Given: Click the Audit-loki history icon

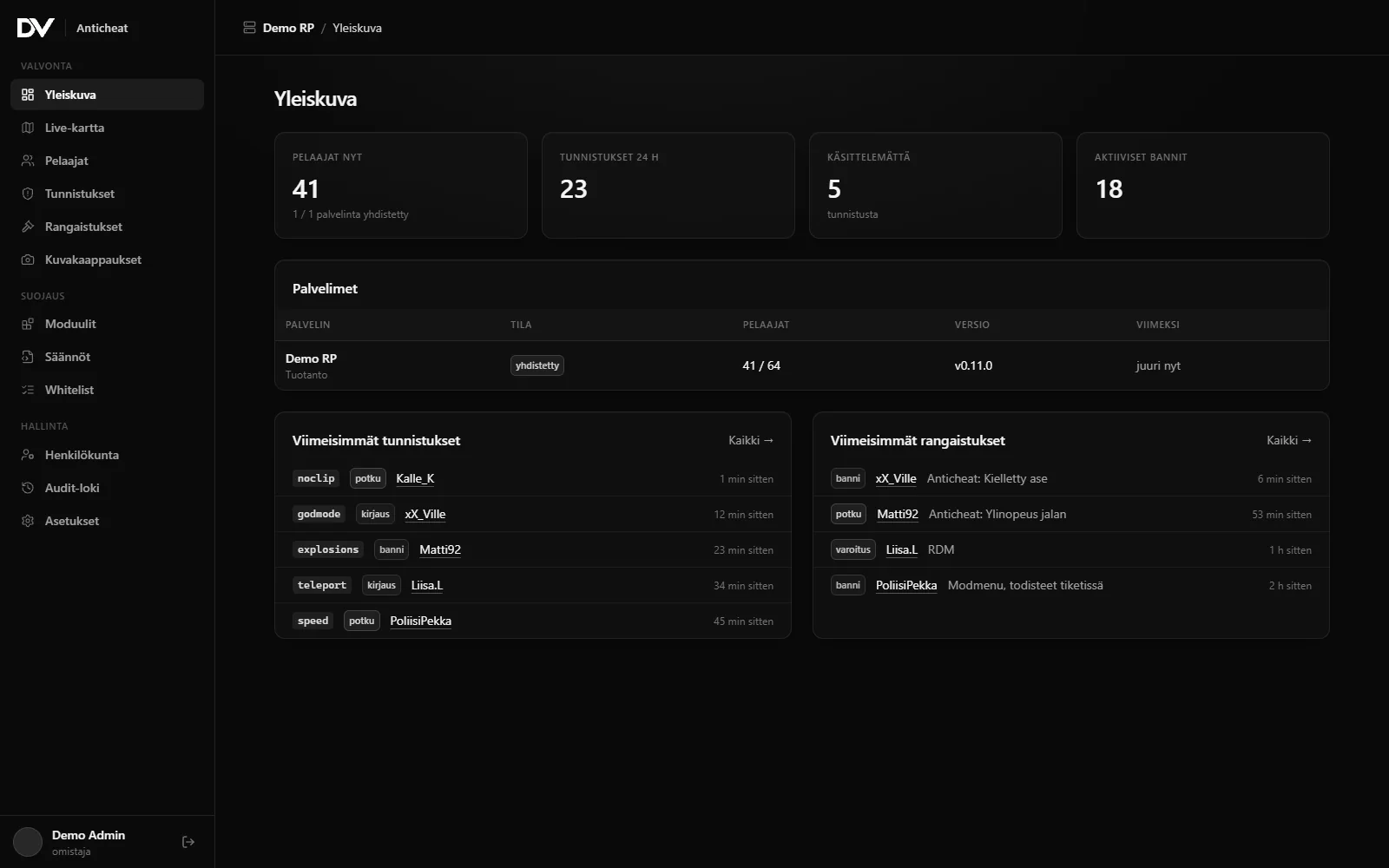Looking at the screenshot, I should click(28, 488).
